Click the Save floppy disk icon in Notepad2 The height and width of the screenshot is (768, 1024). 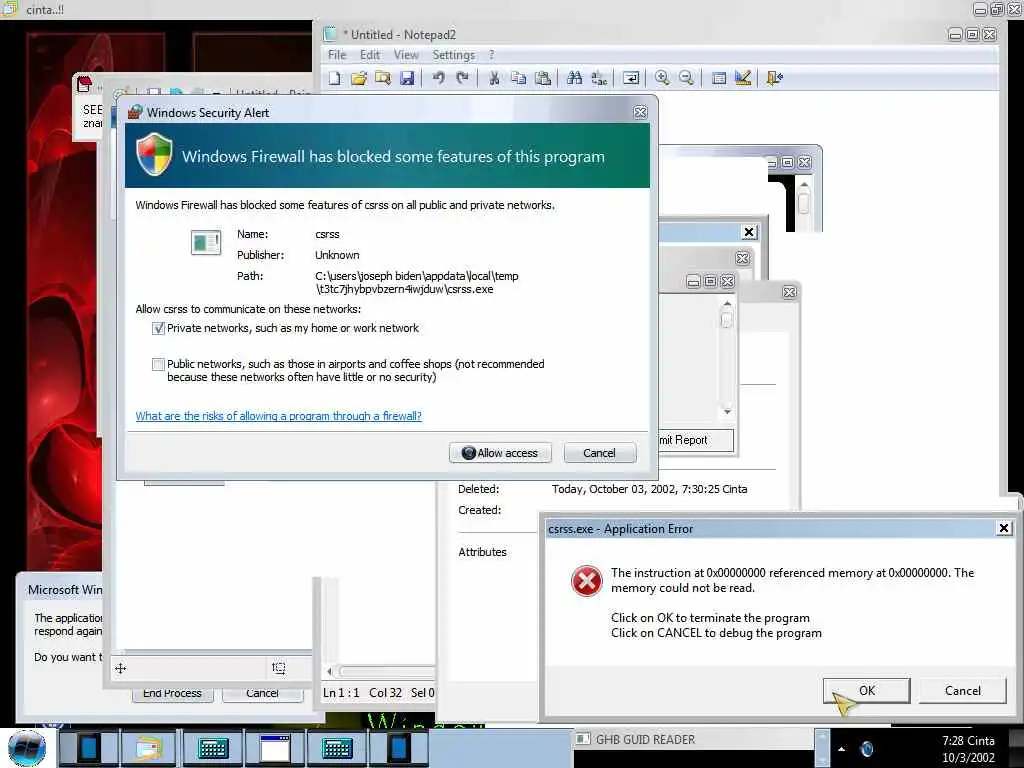coord(407,78)
